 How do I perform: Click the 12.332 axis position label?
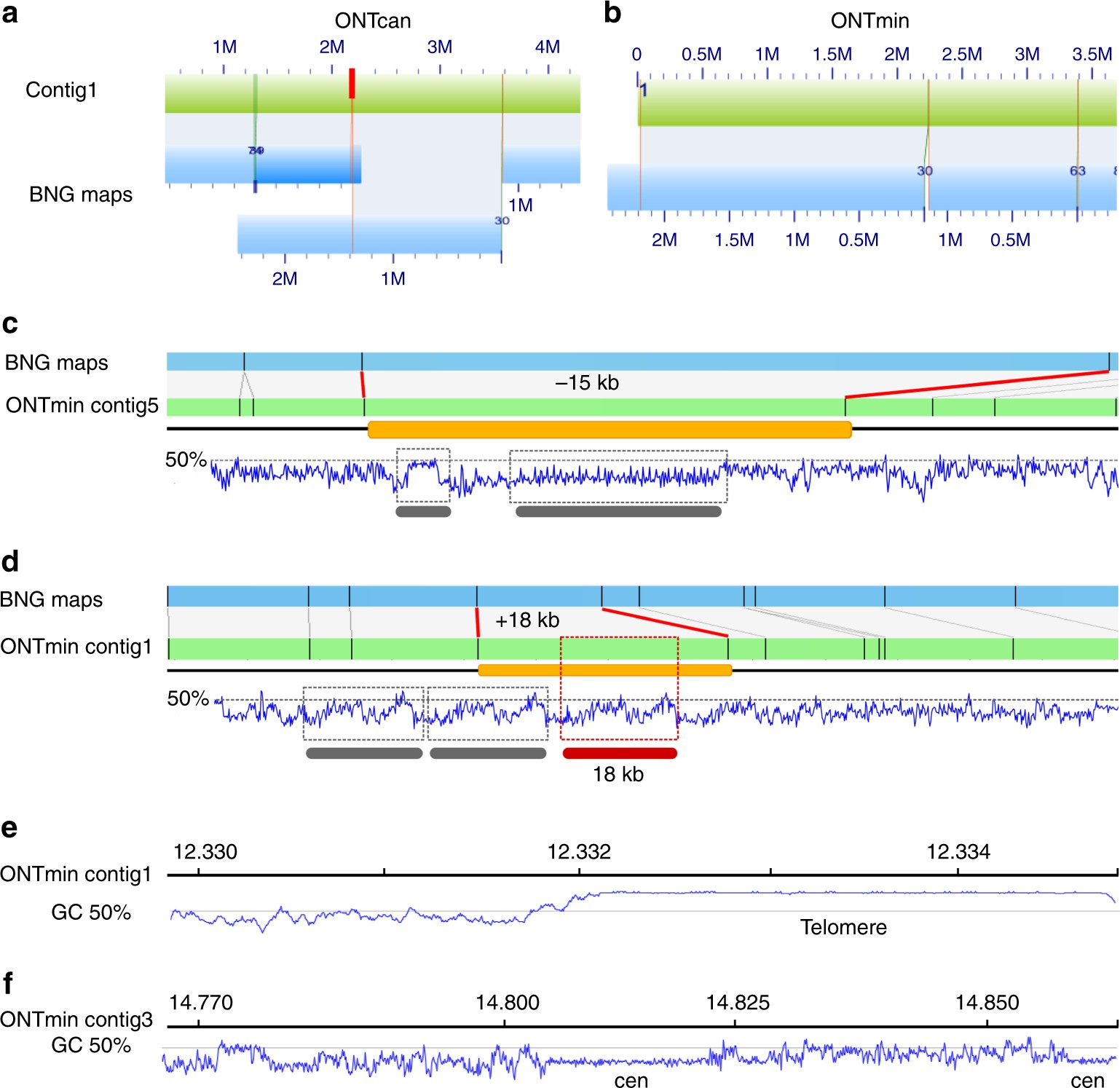[579, 852]
